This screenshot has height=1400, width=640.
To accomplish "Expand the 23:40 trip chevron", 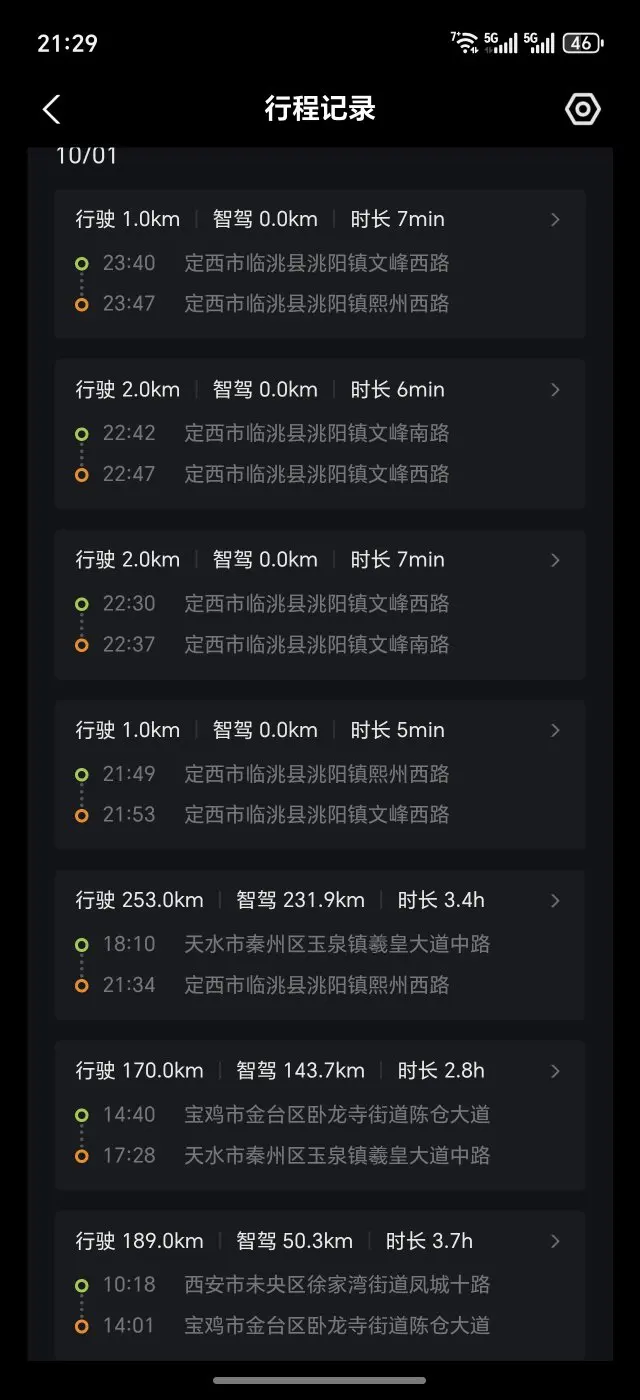I will 556,220.
